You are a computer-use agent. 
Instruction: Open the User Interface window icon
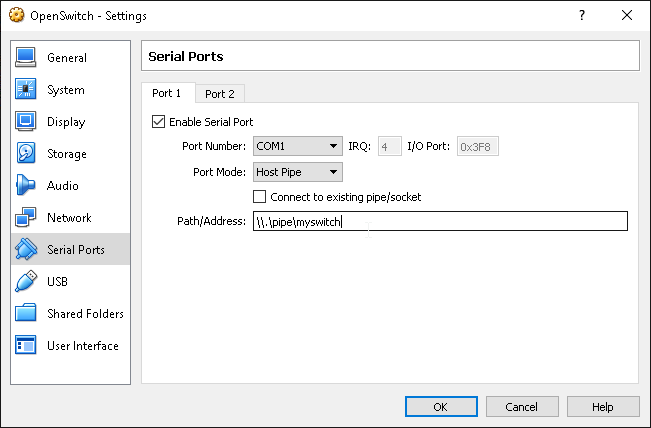click(x=26, y=345)
